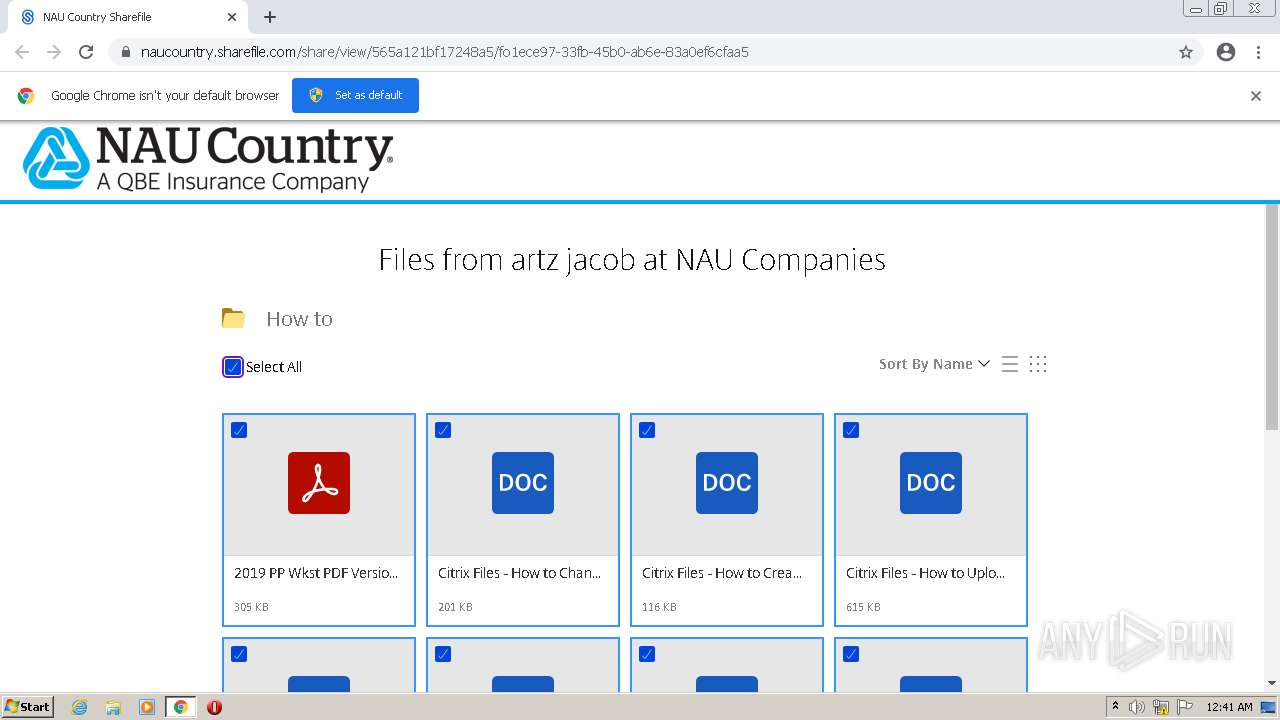Open the Windows Start menu
Screen dimensions: 1280x720
tap(28, 707)
